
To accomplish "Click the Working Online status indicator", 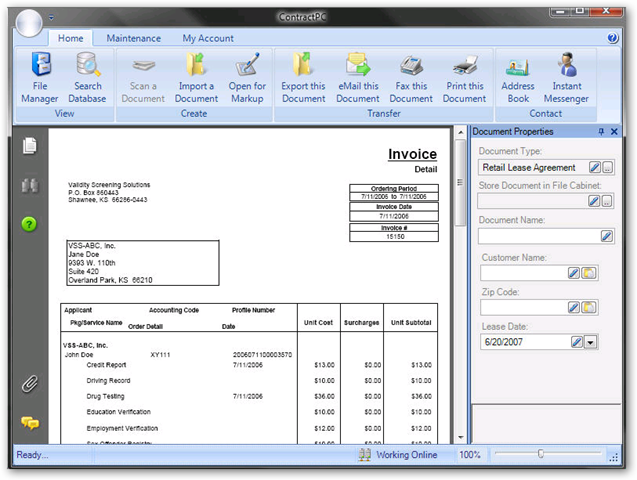I will pos(398,455).
